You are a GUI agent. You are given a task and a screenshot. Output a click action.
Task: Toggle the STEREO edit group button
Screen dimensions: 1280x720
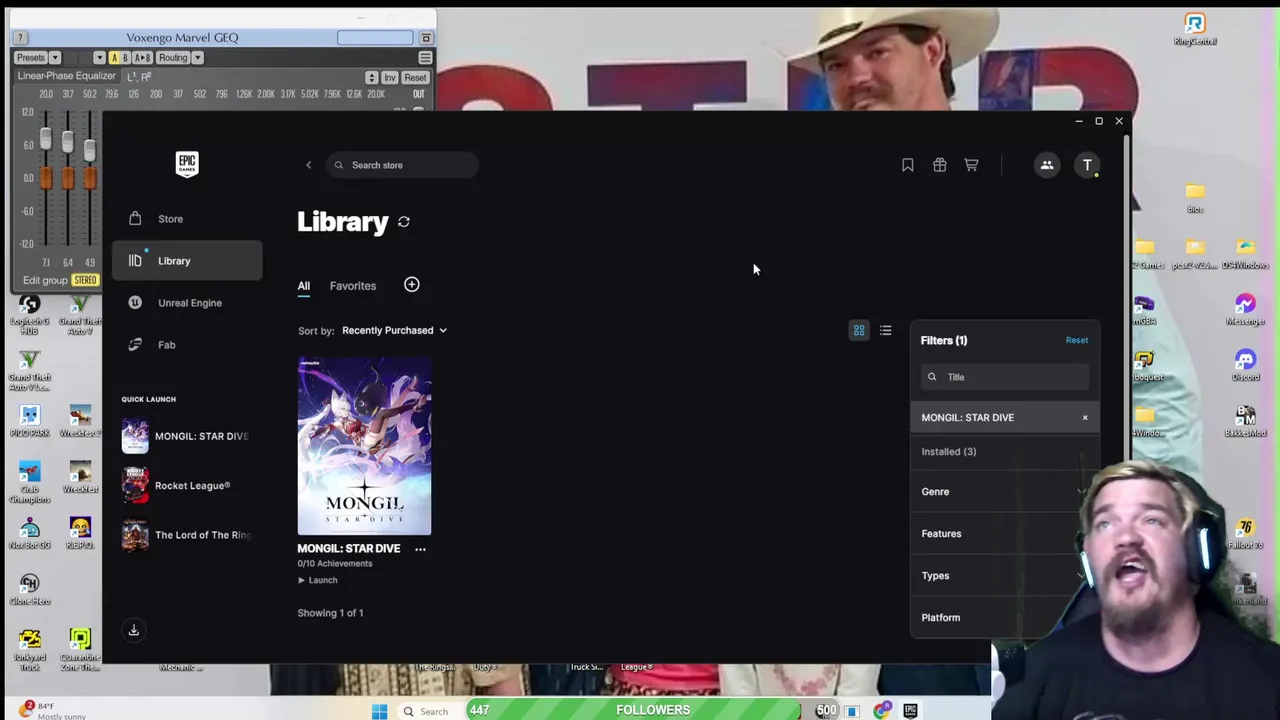[85, 281]
